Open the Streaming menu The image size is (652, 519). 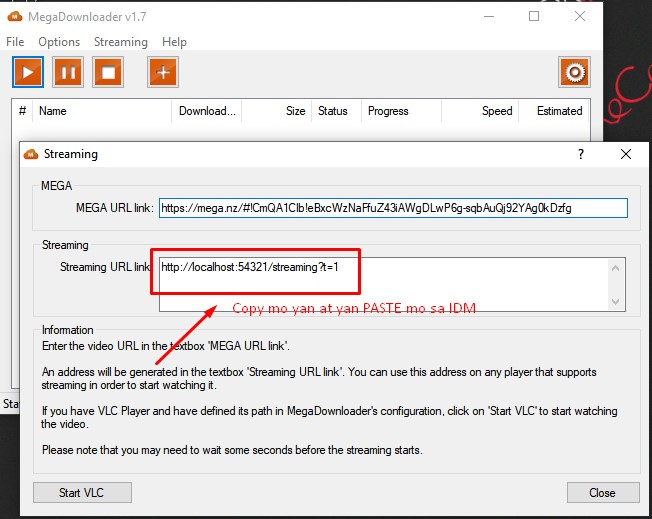pyautogui.click(x=121, y=42)
